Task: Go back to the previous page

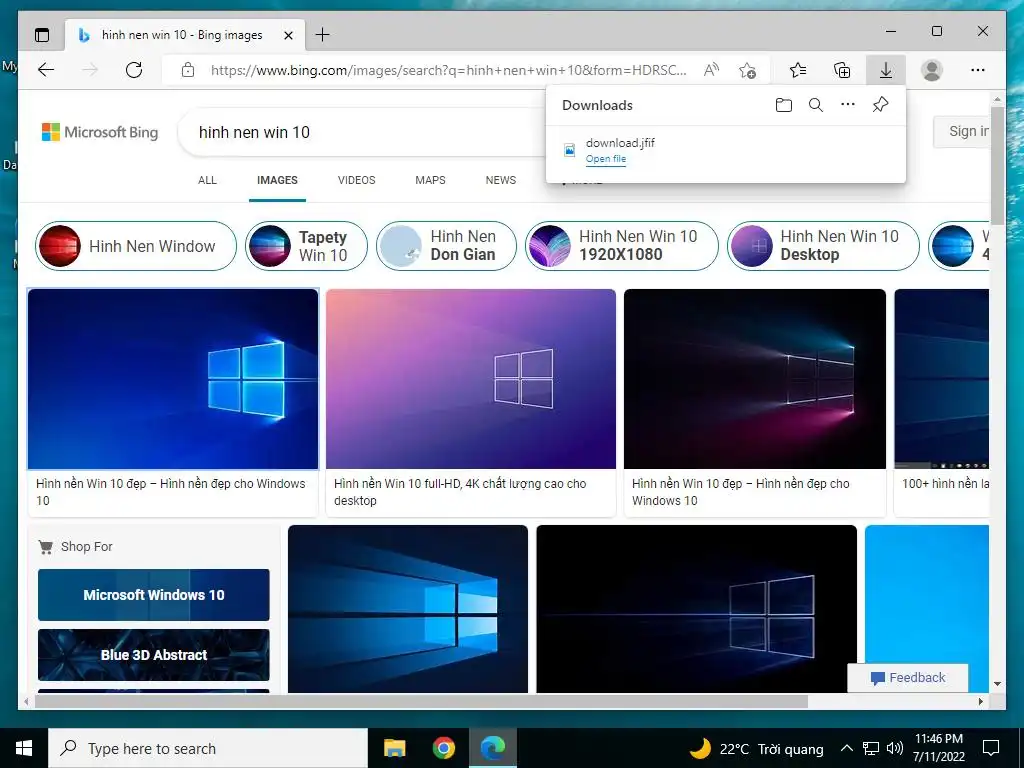Action: [46, 70]
